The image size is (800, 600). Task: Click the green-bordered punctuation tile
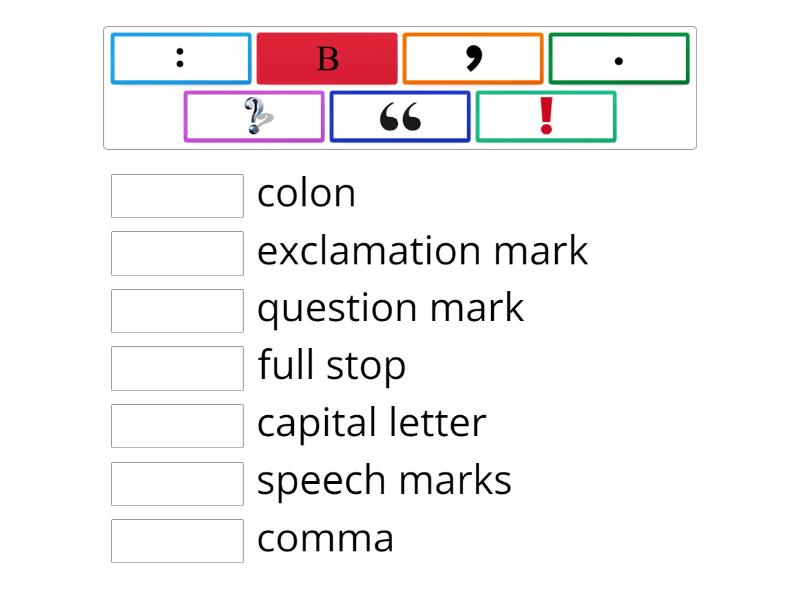619,59
